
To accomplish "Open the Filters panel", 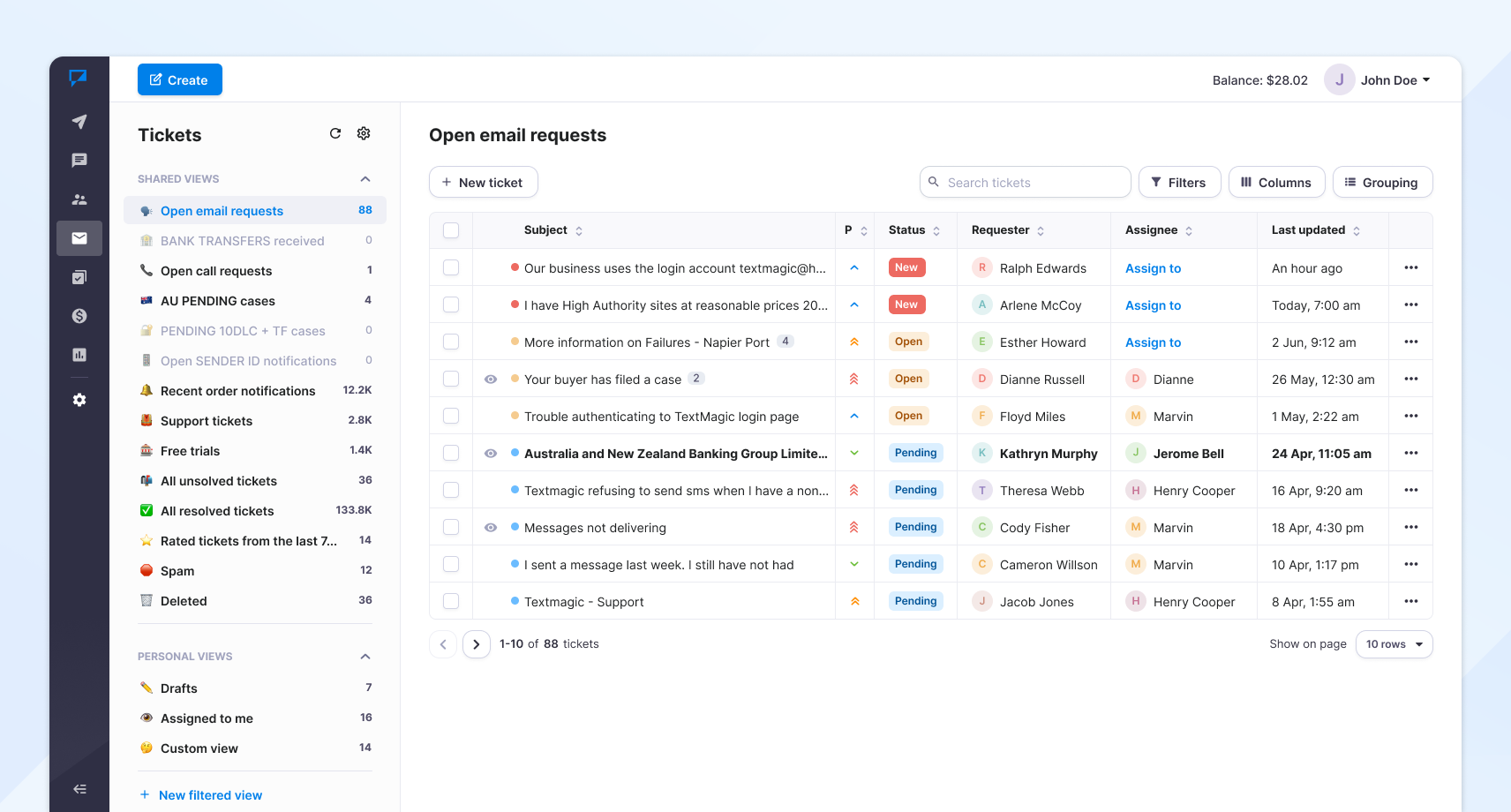I will pos(1180,182).
